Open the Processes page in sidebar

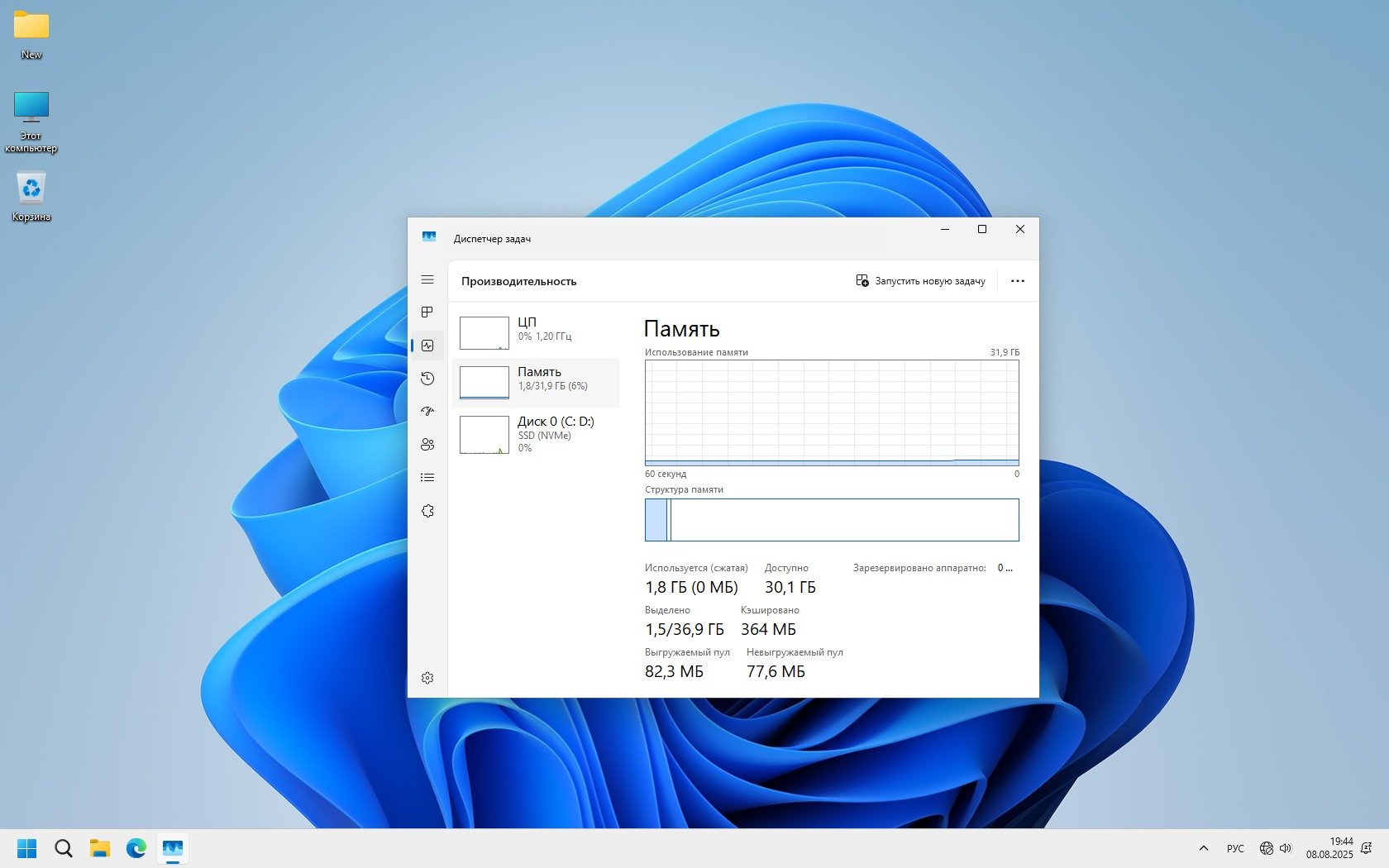427,312
